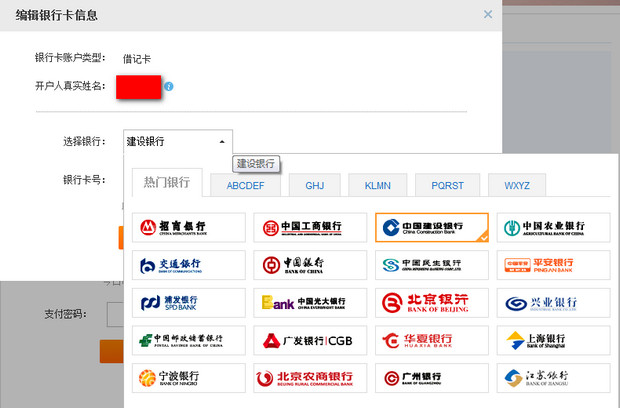Screen dimensions: 620x408
Task: Choose ICBC 中国工商银行 logo
Action: 310,228
